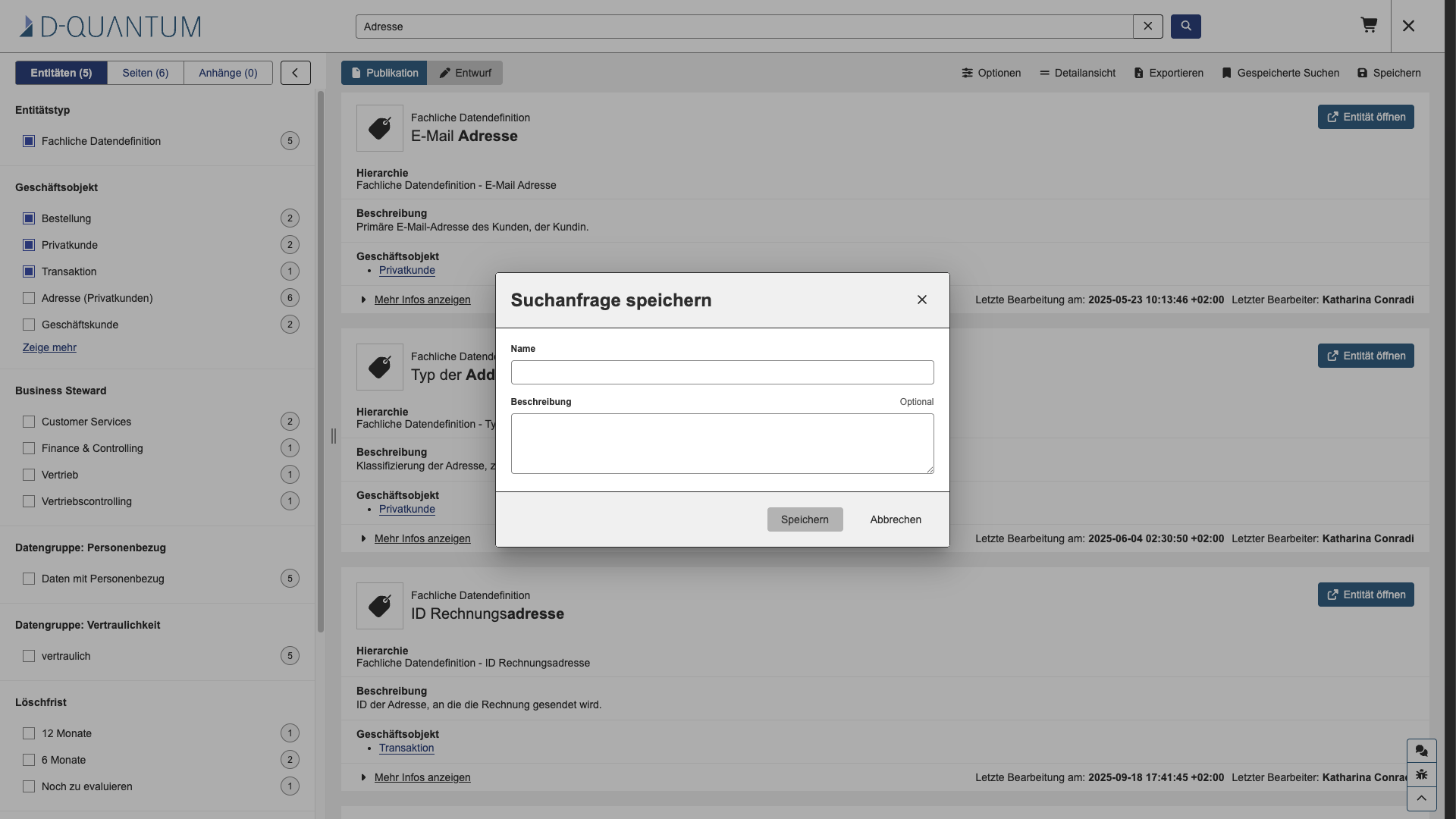Uncheck the Bestellung filter
This screenshot has width=1456, height=819.
pos(29,218)
